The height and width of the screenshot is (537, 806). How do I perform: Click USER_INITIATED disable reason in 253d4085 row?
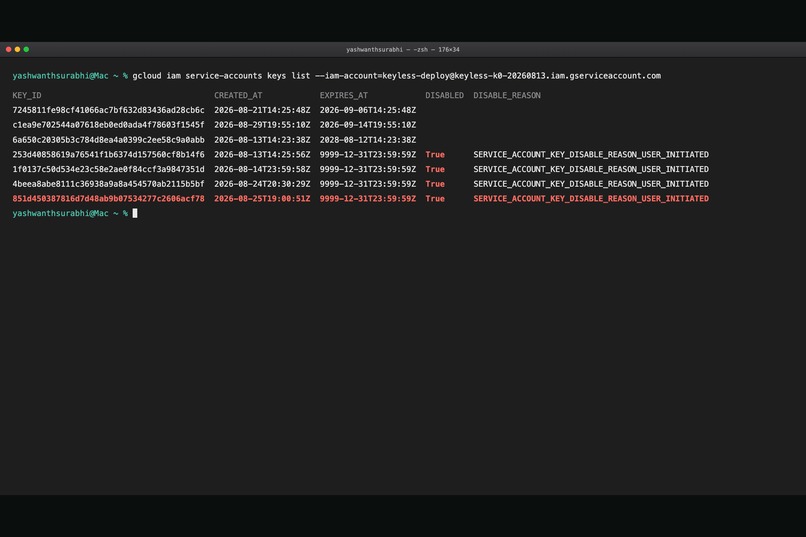(591, 155)
